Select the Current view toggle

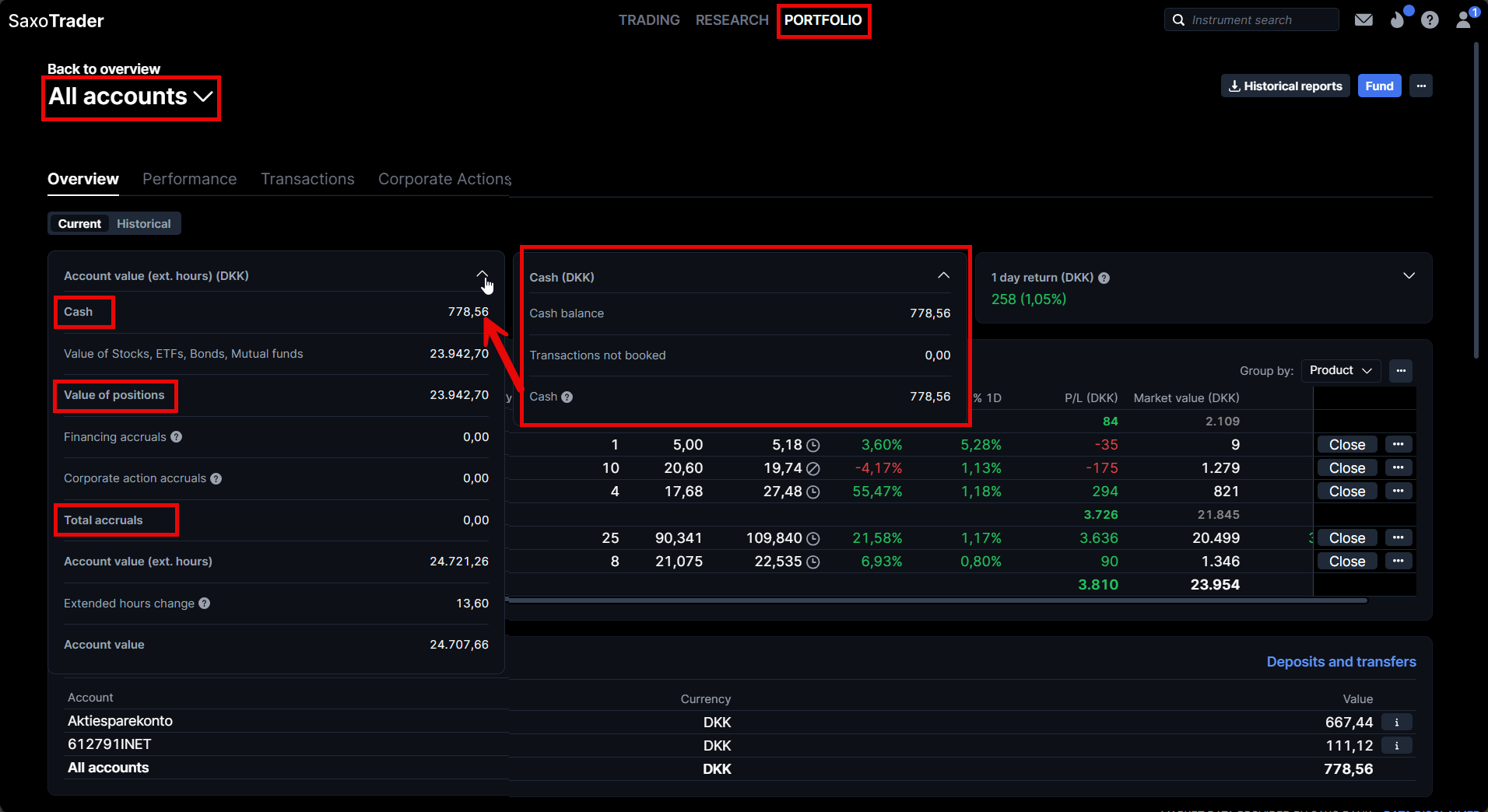pos(79,224)
